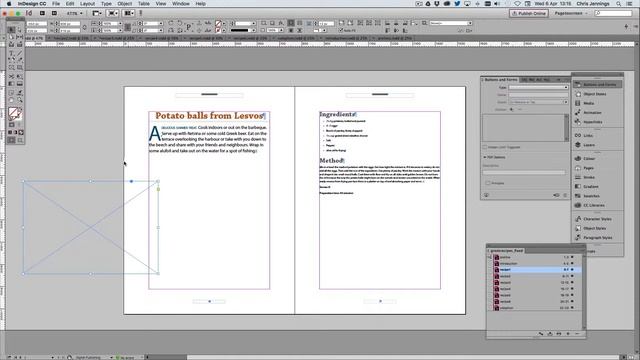Viewport: 640px width, 360px height.
Task: Click the button Name input field
Action: pos(538,95)
